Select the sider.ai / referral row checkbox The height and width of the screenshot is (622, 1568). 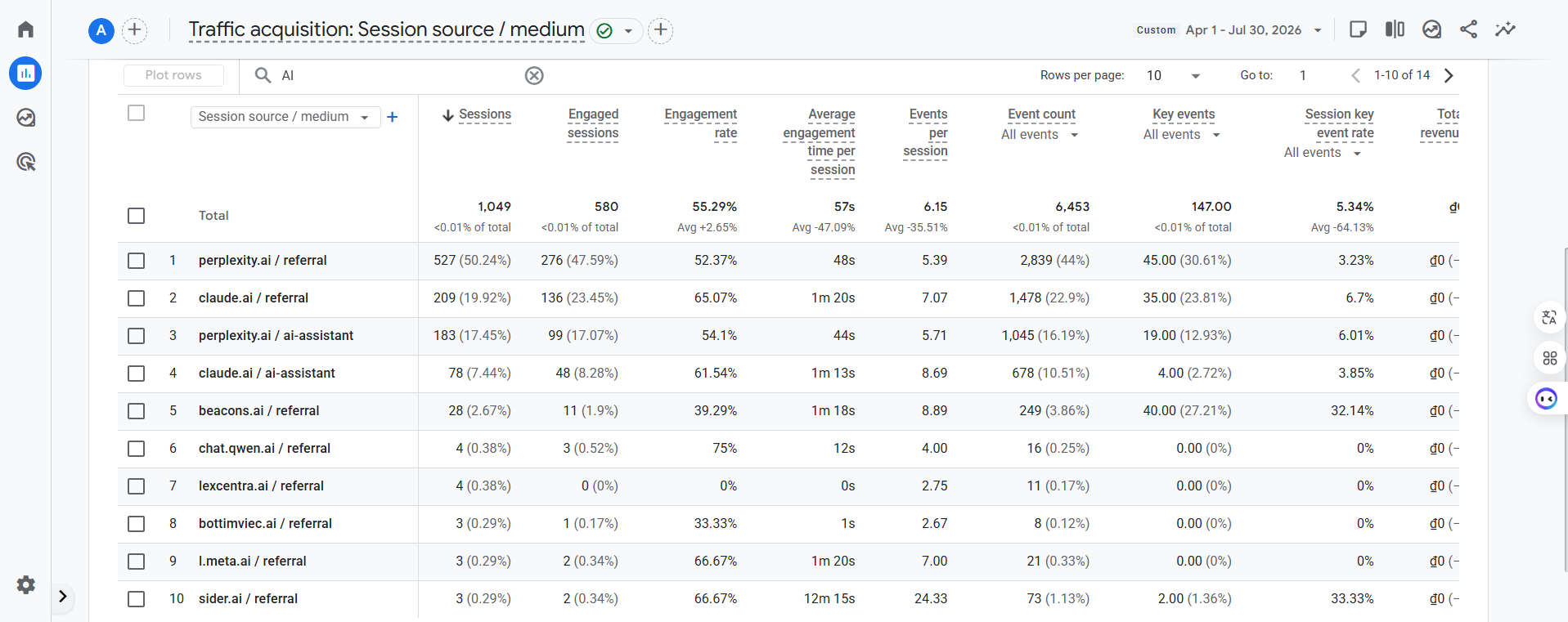[137, 599]
